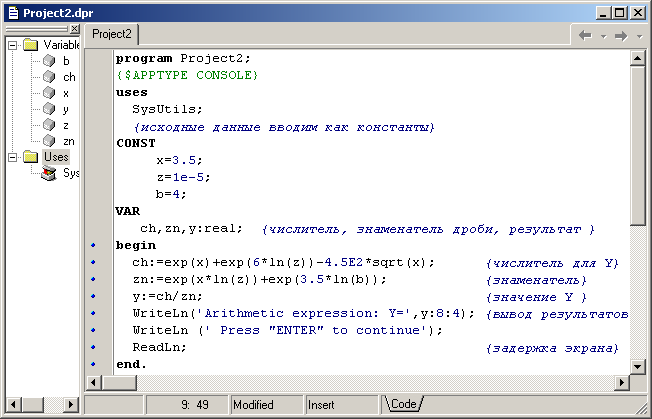Set breakpoint on the y:=ch/zn line dot
This screenshot has width=652, height=419.
pyautogui.click(x=93, y=296)
